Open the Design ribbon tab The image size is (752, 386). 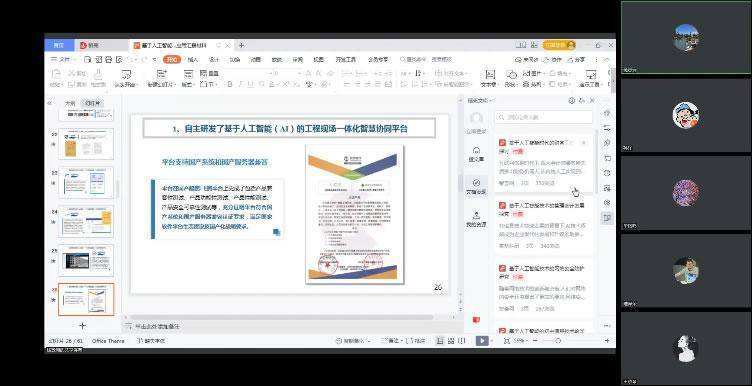(x=214, y=59)
